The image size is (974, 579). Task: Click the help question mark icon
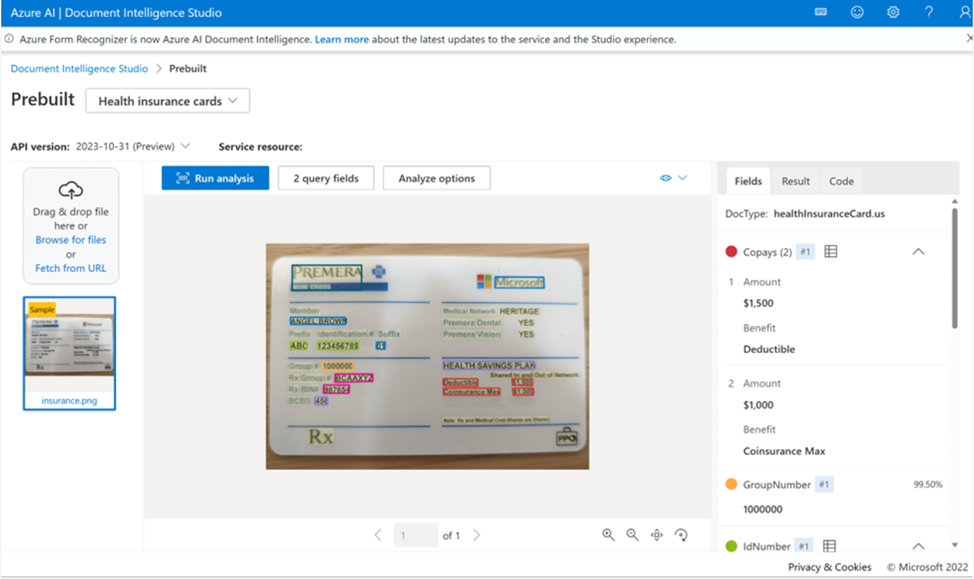point(929,12)
